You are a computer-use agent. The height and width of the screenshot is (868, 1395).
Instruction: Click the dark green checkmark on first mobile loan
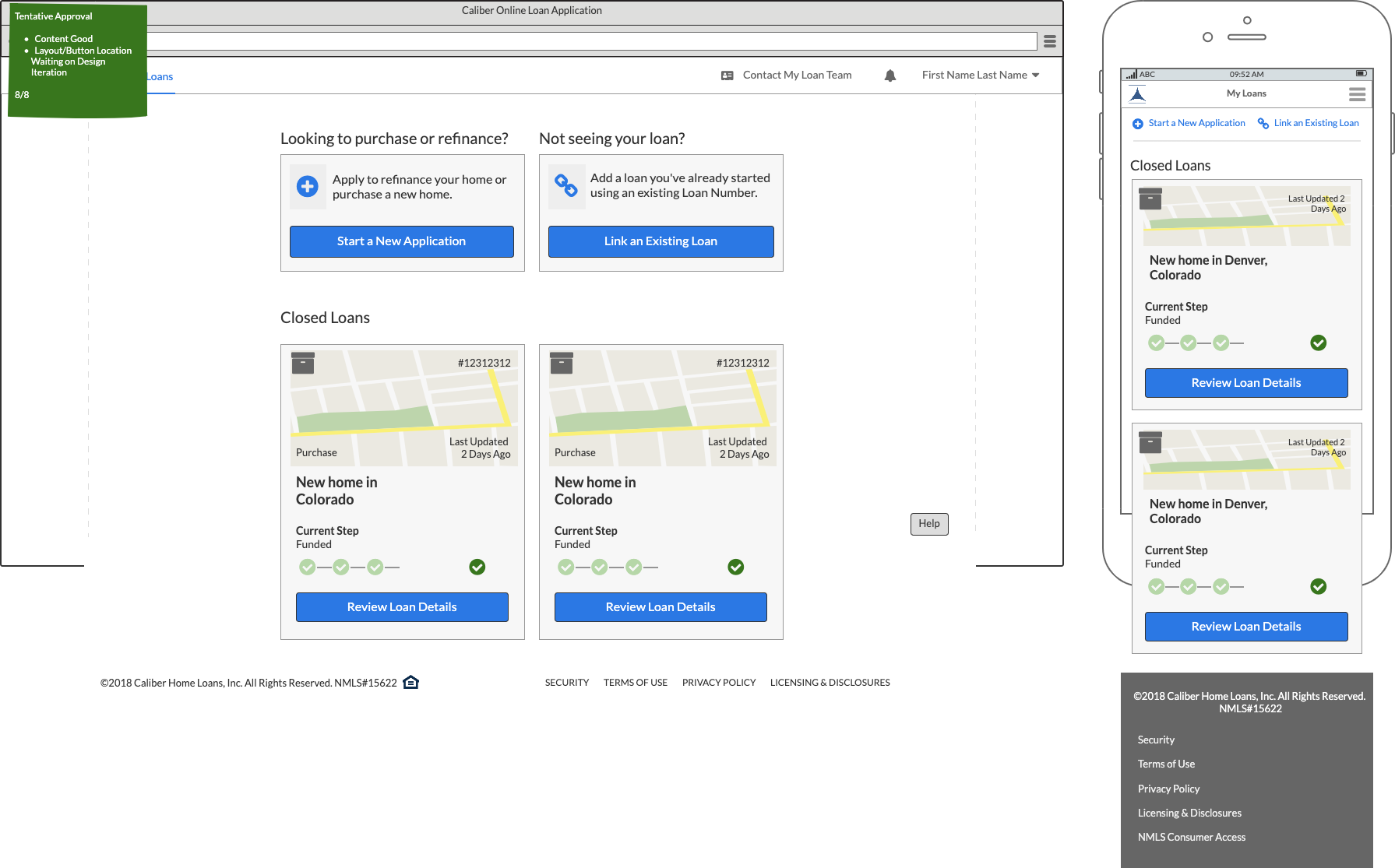tap(1318, 343)
